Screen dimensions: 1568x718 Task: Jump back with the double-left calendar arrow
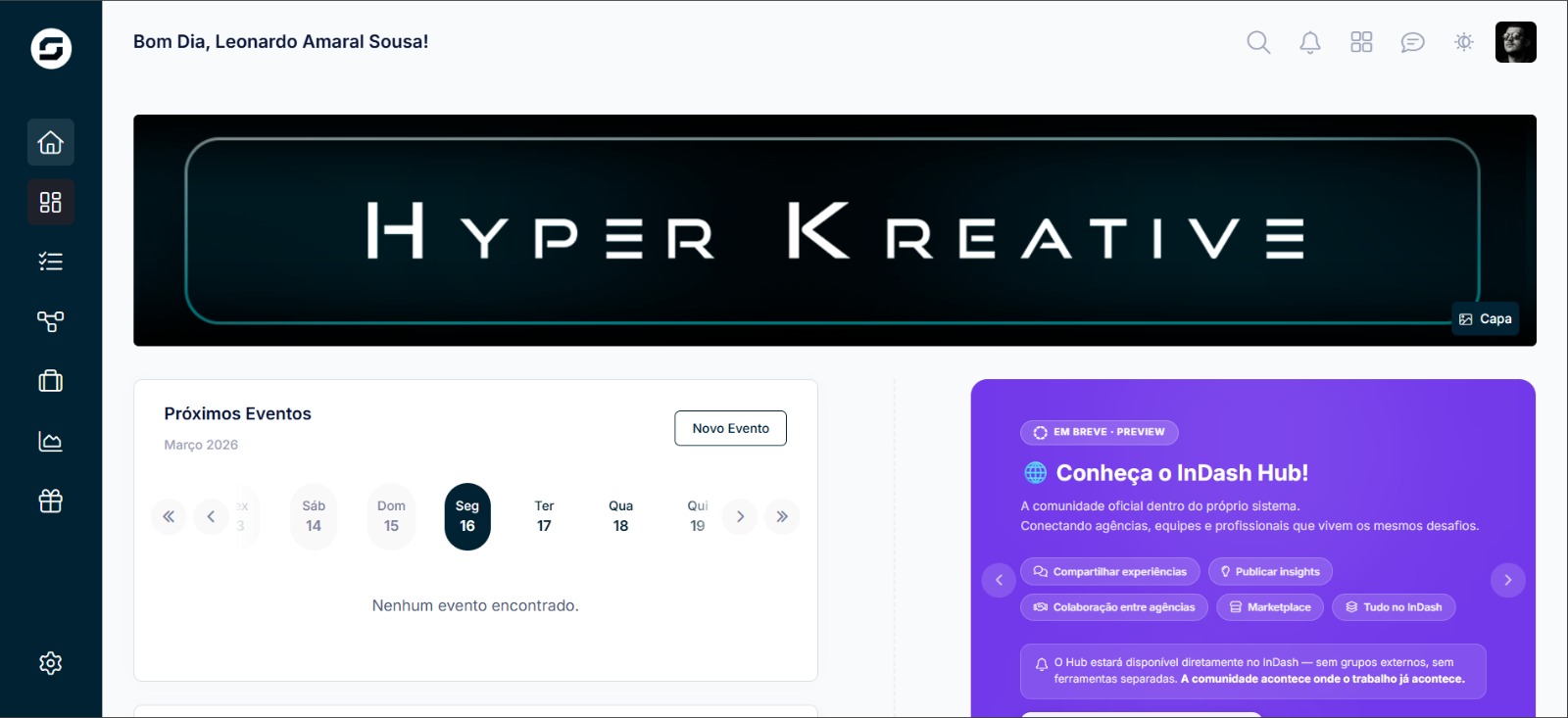169,516
